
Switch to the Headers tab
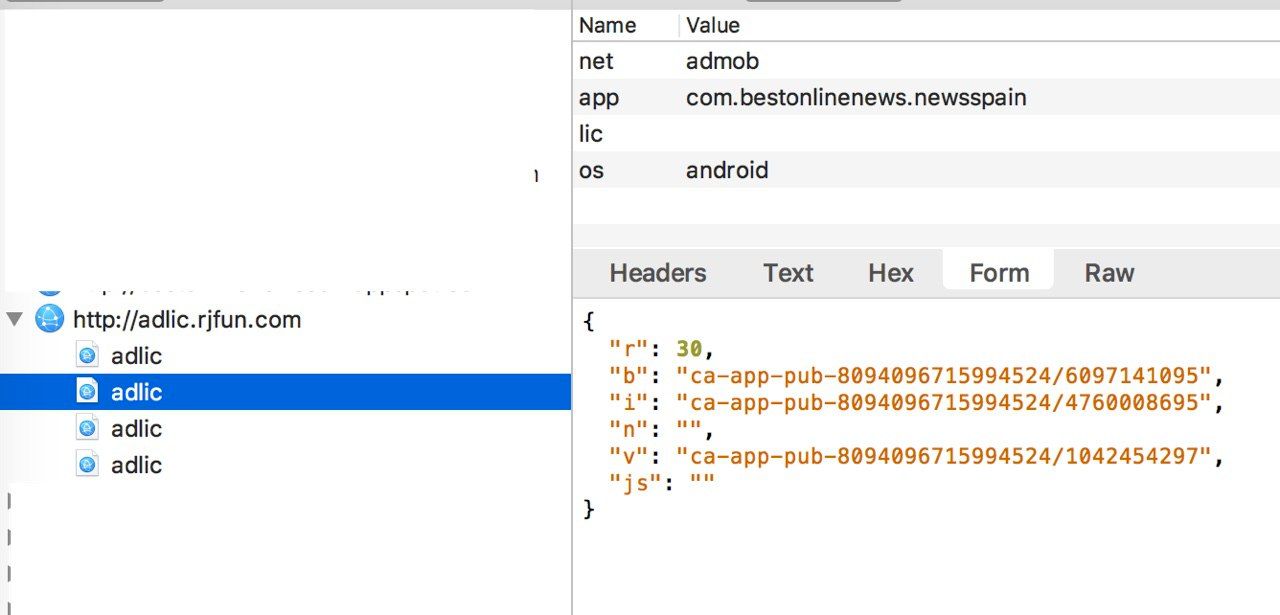pyautogui.click(x=658, y=273)
